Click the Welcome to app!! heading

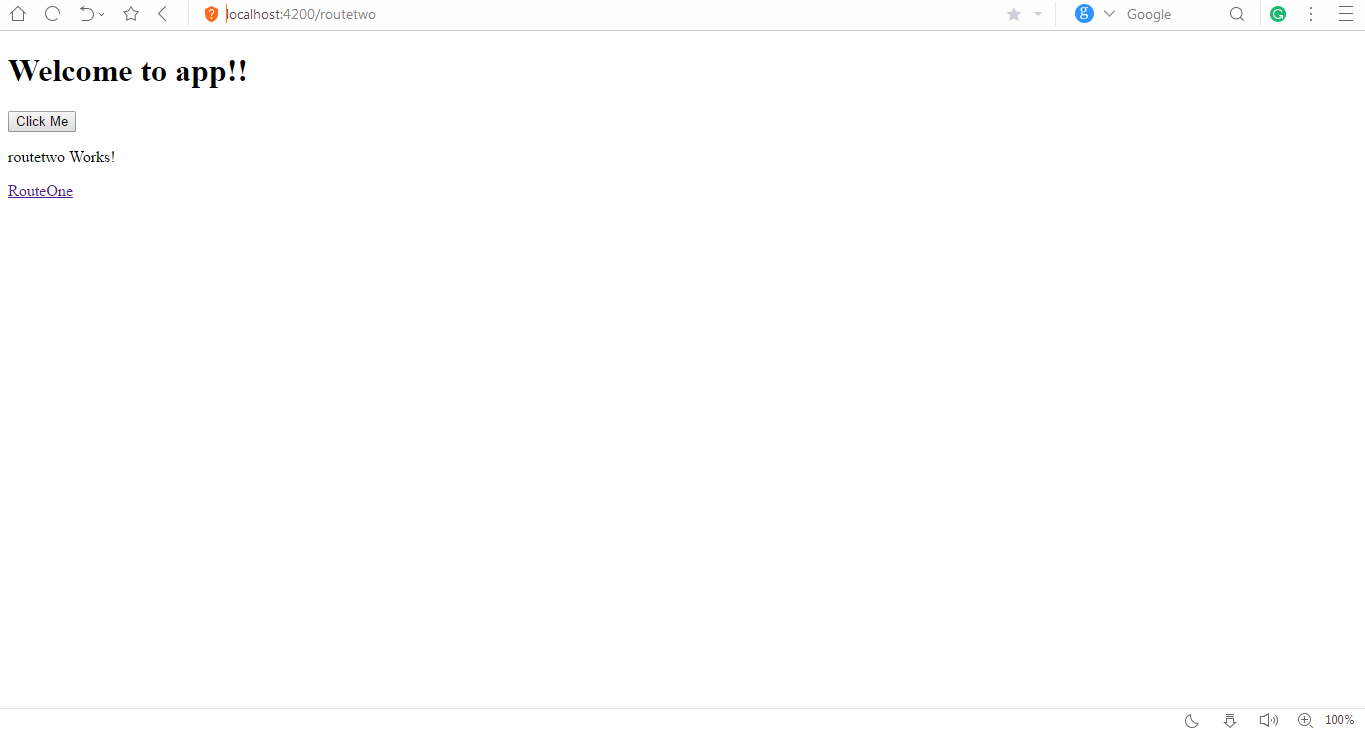(128, 71)
